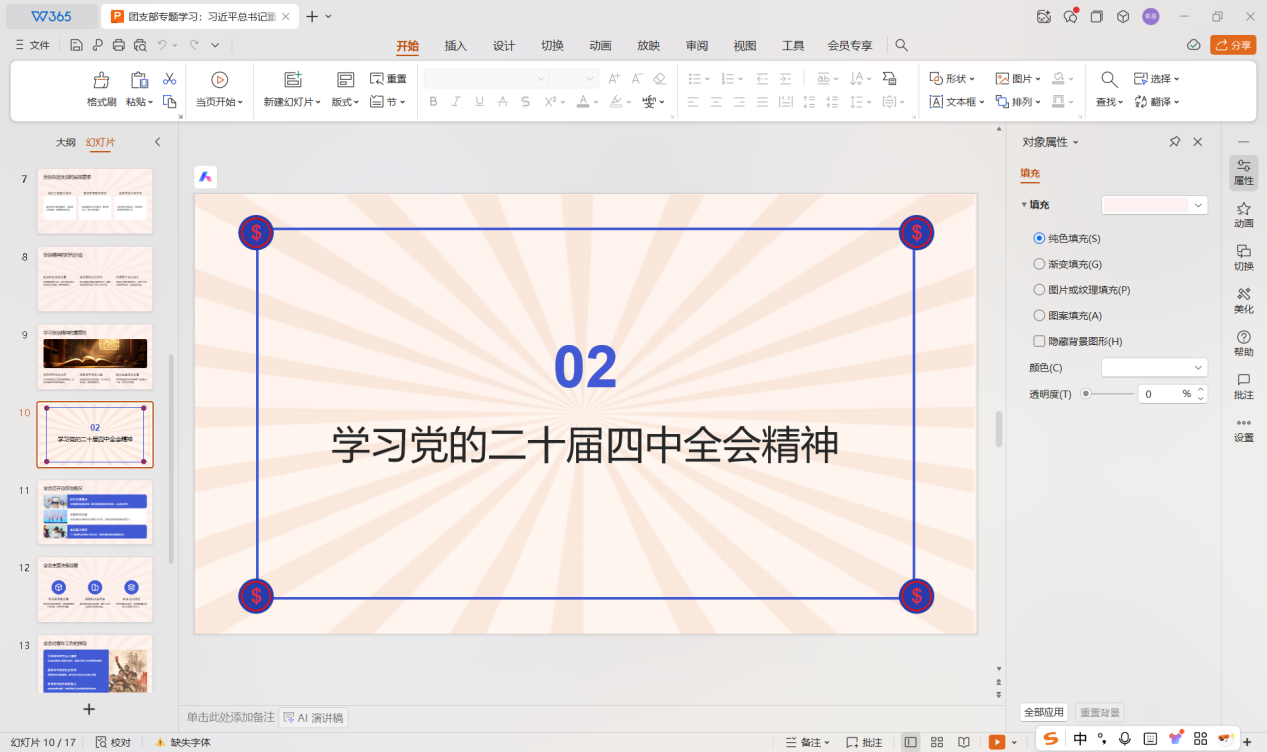Check Hide Background Graphics (隐藏背景图形)
Screen dimensions: 1267x752
1039,341
